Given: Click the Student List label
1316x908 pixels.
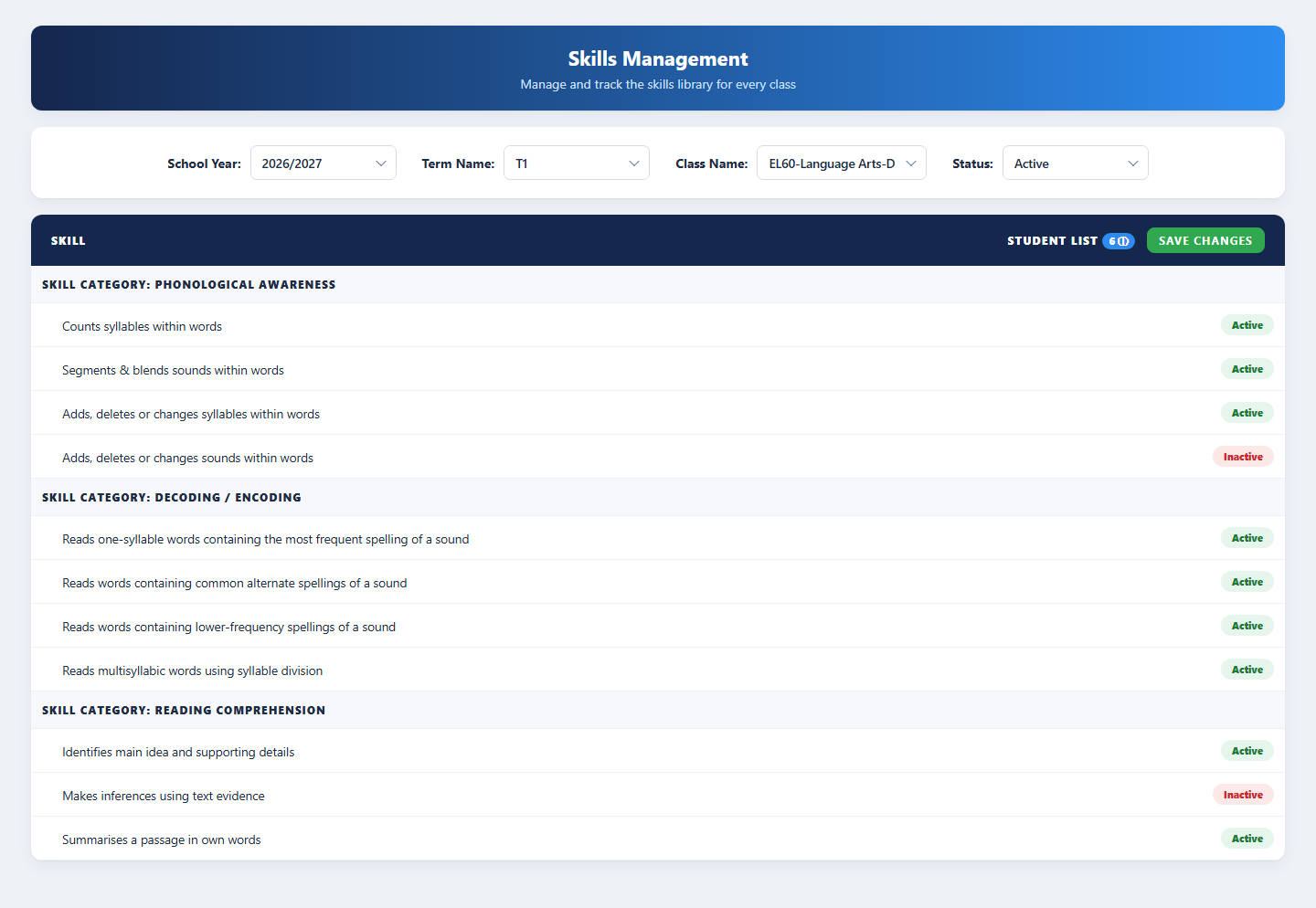Looking at the screenshot, I should [x=1052, y=241].
